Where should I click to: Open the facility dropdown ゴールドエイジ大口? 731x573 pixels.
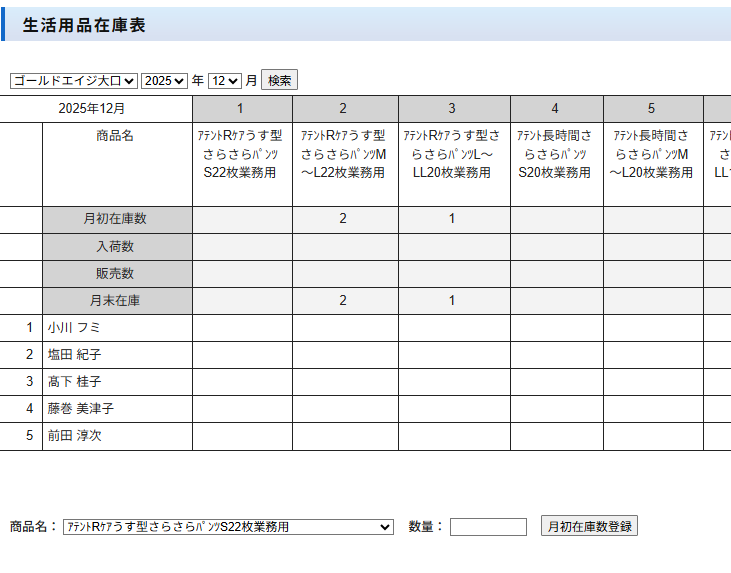coord(73,81)
